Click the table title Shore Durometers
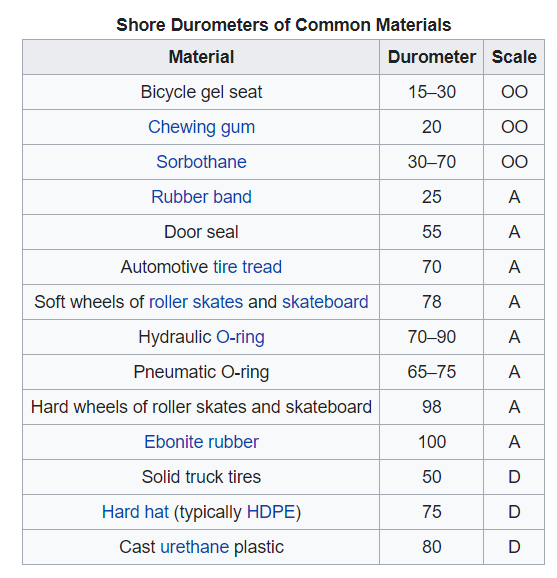Screen dimensions: 557x578 coord(283,25)
